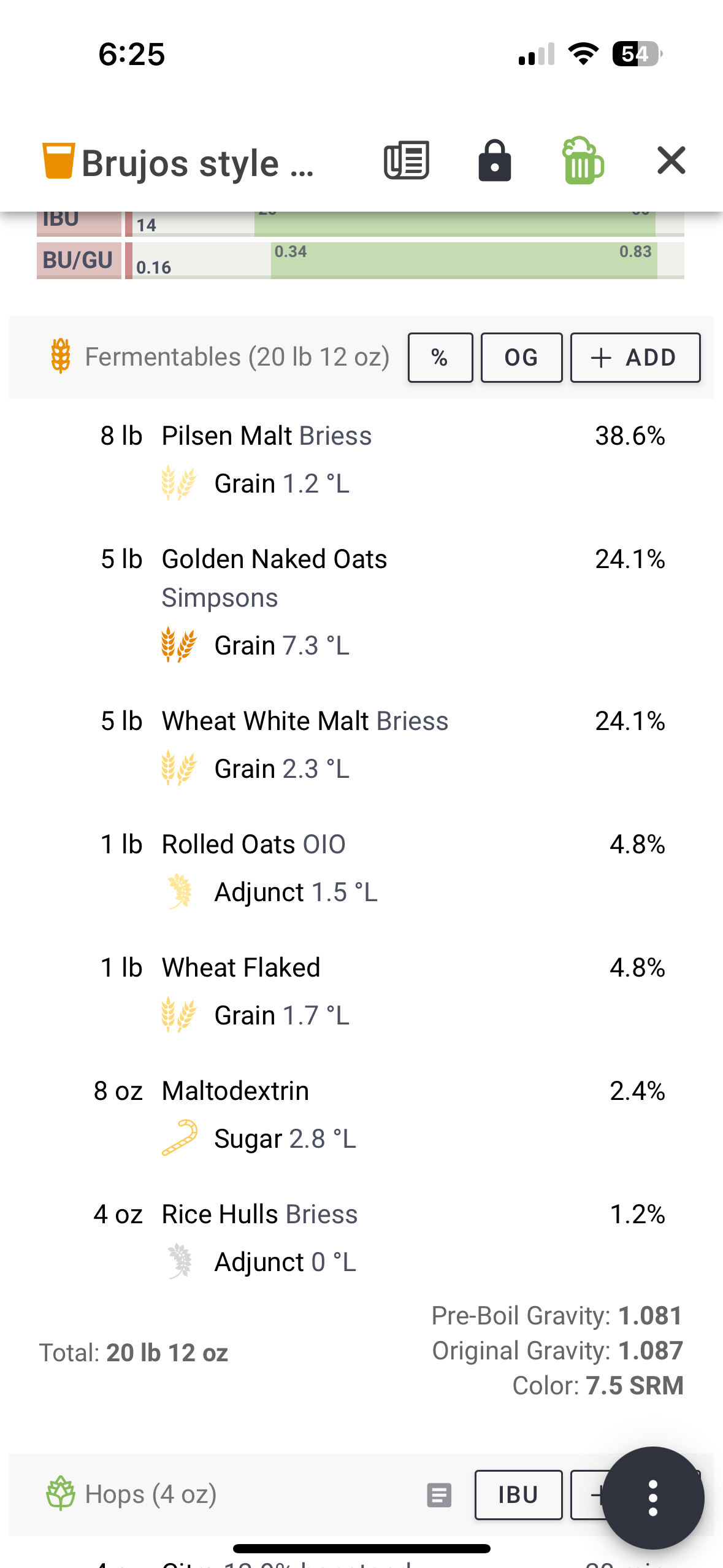Tap the lock recipe icon
723x1568 pixels.
pos(494,161)
